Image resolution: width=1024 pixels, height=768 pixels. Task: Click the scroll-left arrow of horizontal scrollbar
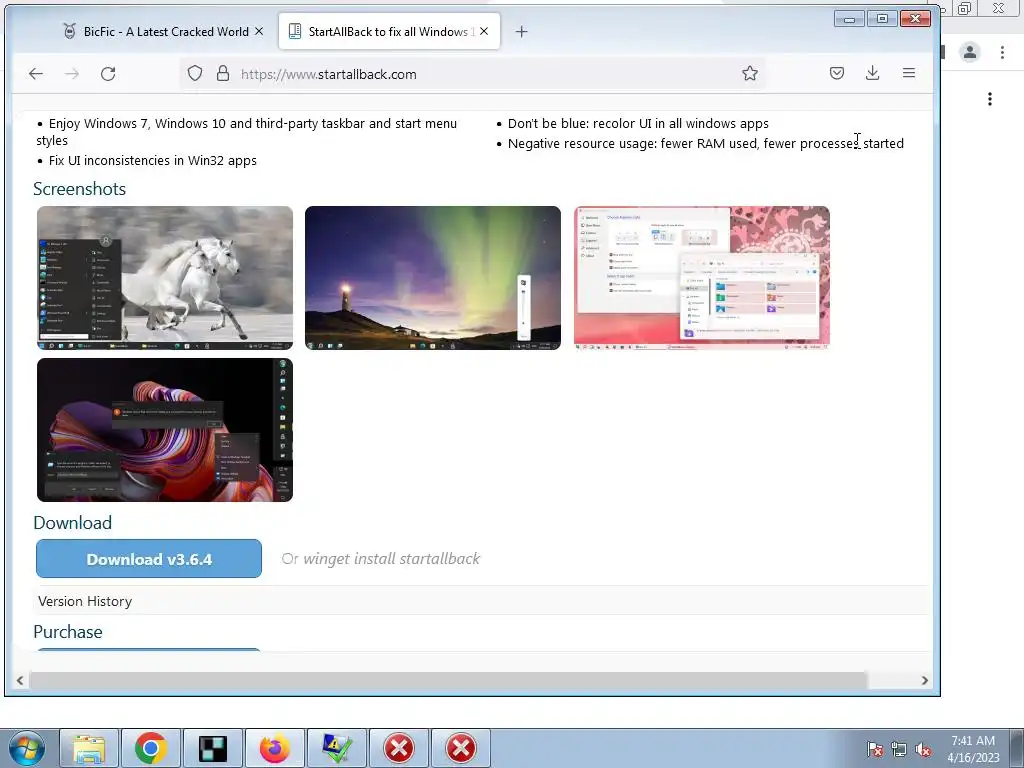tap(20, 680)
